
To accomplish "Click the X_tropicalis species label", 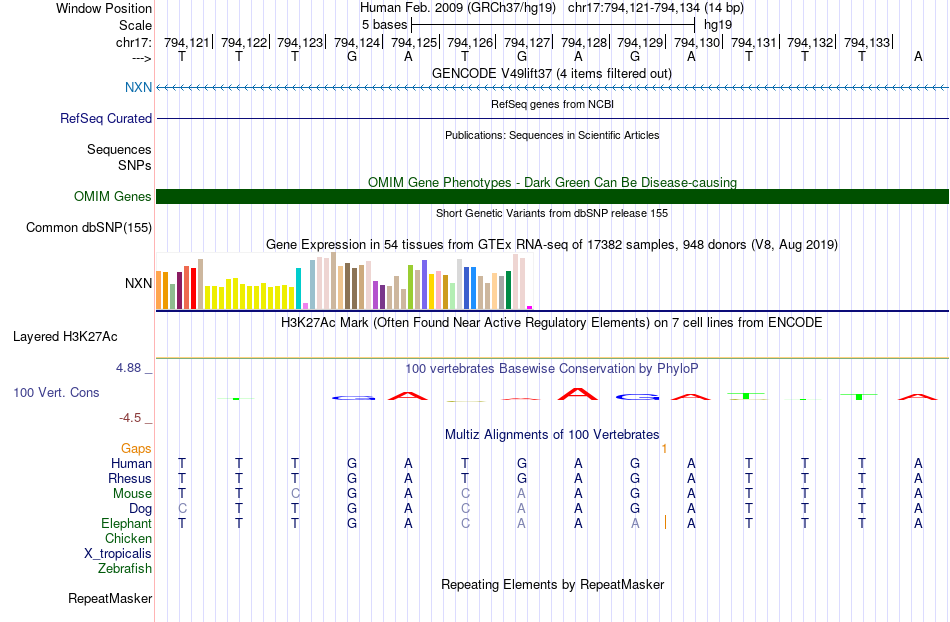I will (118, 554).
